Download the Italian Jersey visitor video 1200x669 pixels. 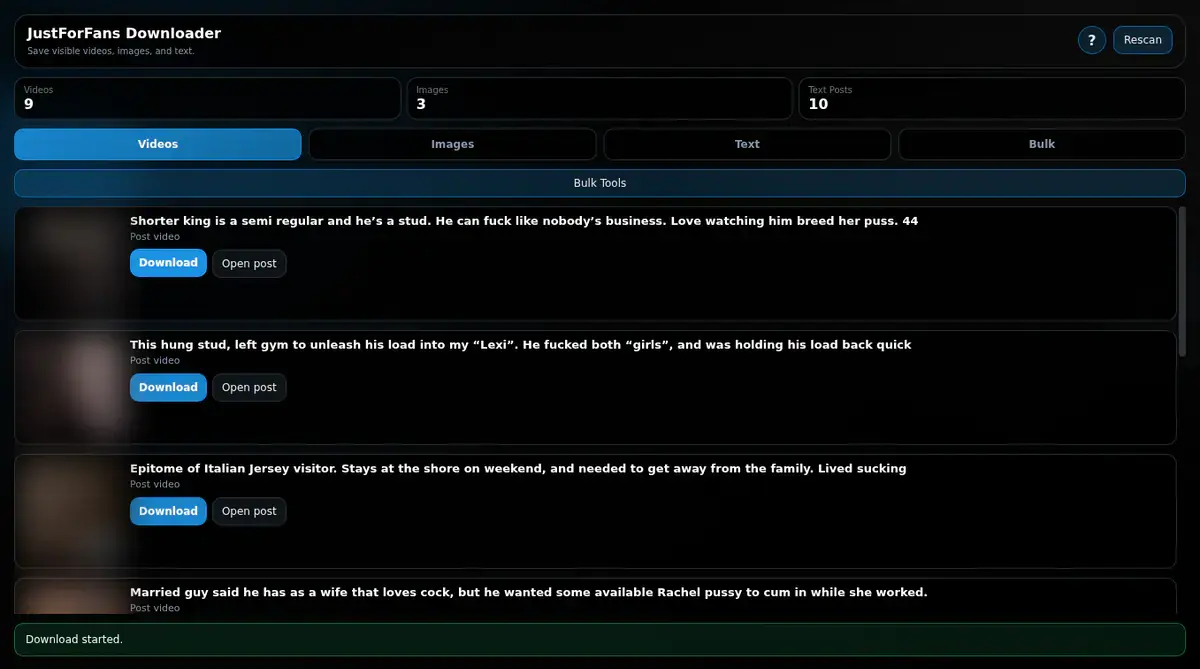tap(168, 511)
